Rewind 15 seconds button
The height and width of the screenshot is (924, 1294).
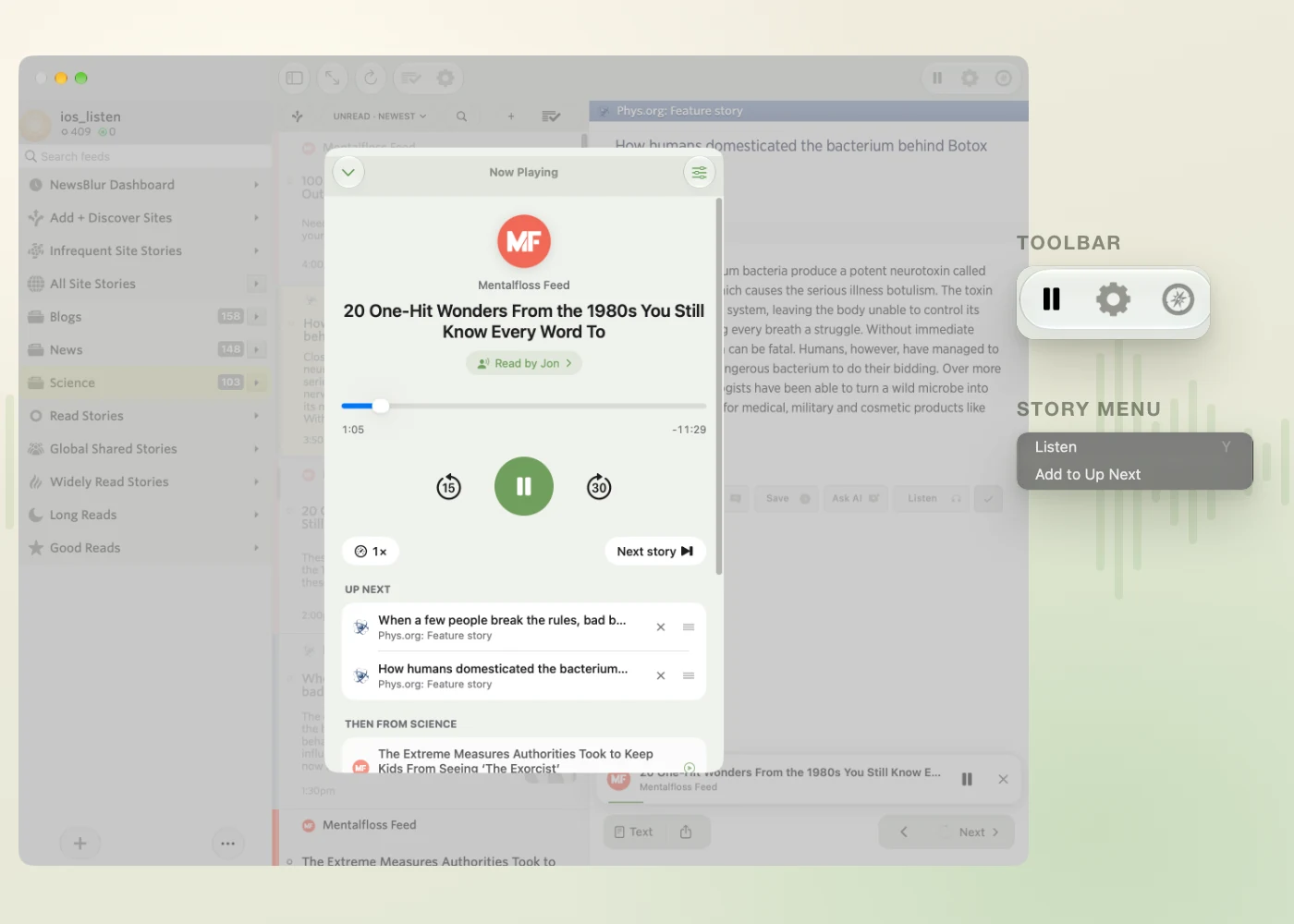pyautogui.click(x=448, y=487)
